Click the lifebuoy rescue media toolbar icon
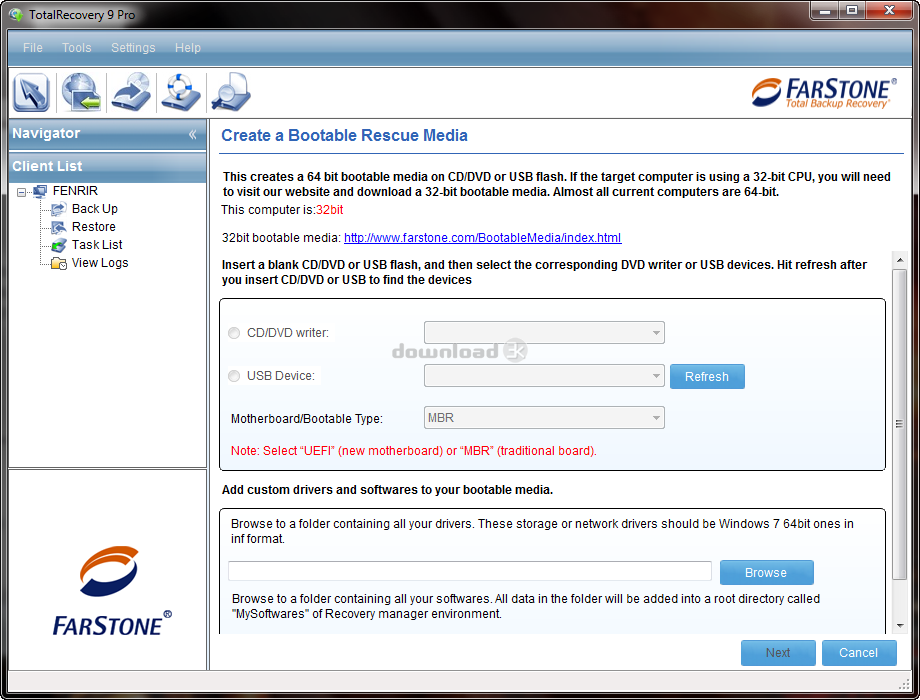Screen dimensions: 920x700 (x=181, y=93)
